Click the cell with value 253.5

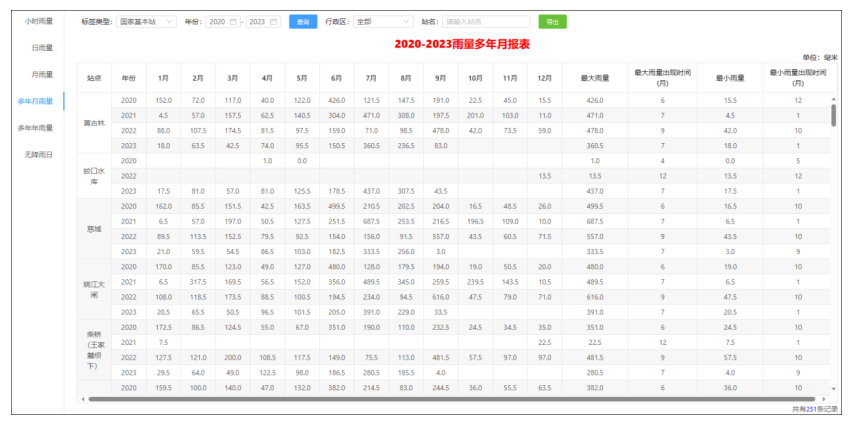(406, 222)
